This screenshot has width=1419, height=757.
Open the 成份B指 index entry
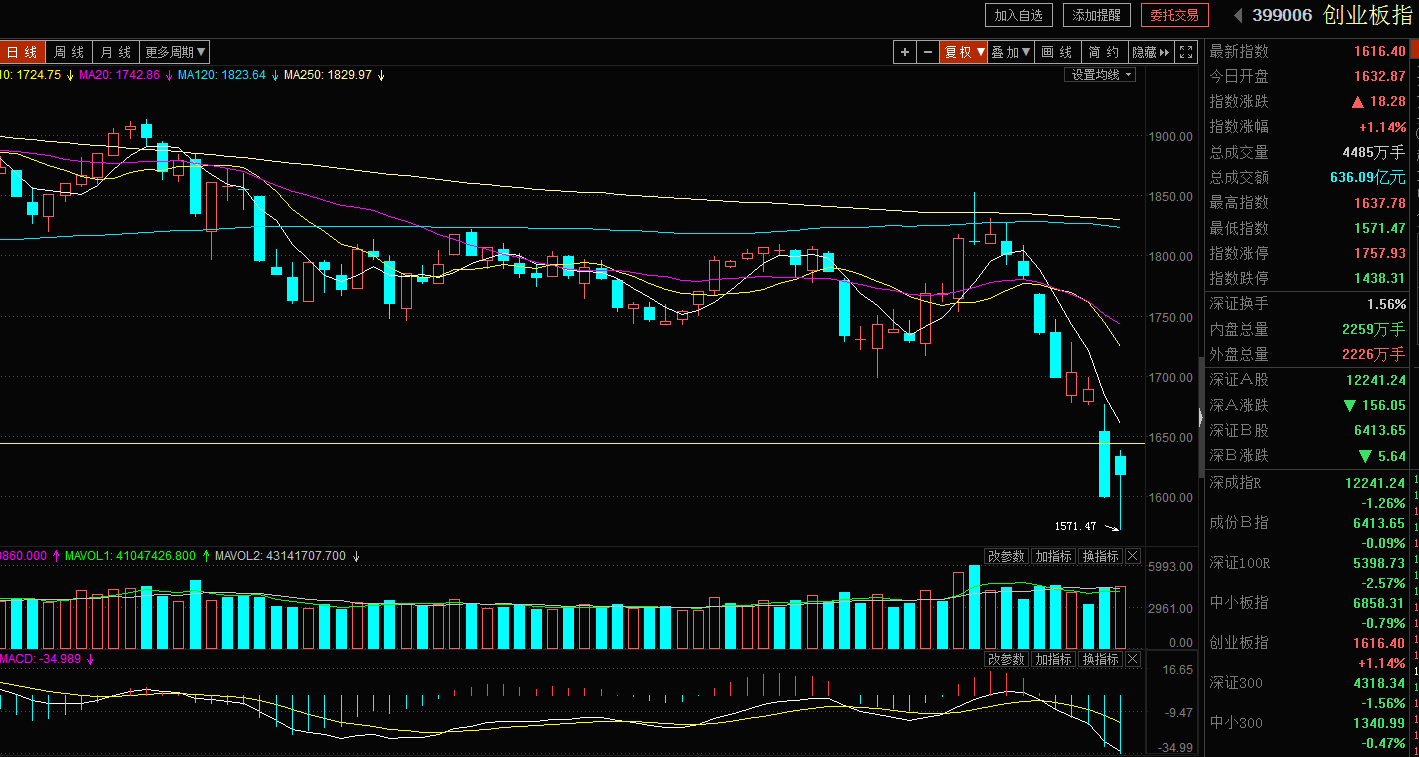tap(1308, 532)
